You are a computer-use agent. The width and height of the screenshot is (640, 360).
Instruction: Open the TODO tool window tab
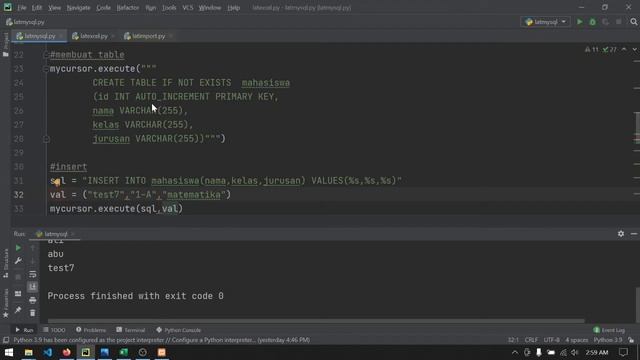point(54,330)
